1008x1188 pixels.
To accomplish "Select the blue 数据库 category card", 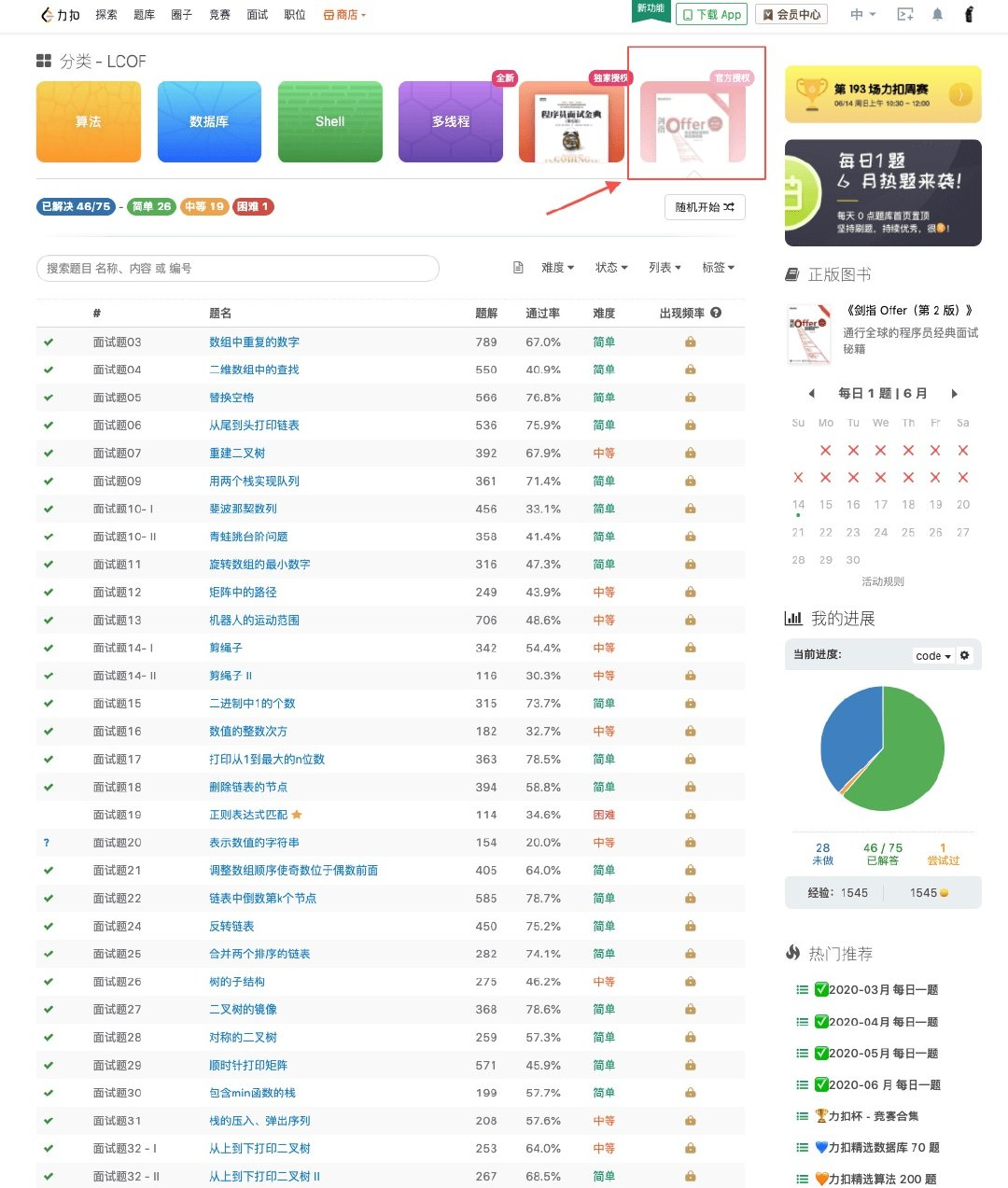I will [x=209, y=121].
